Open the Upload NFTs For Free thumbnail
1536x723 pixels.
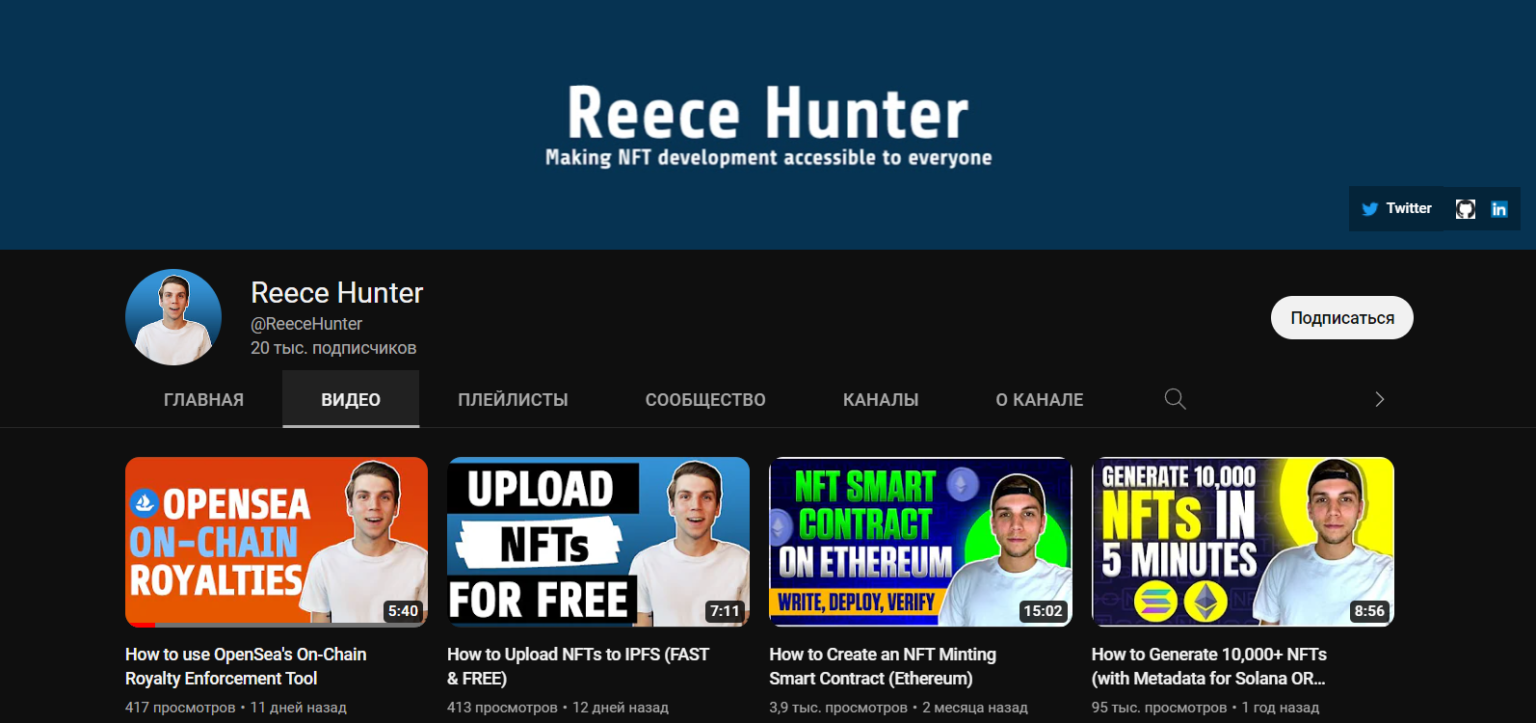598,542
